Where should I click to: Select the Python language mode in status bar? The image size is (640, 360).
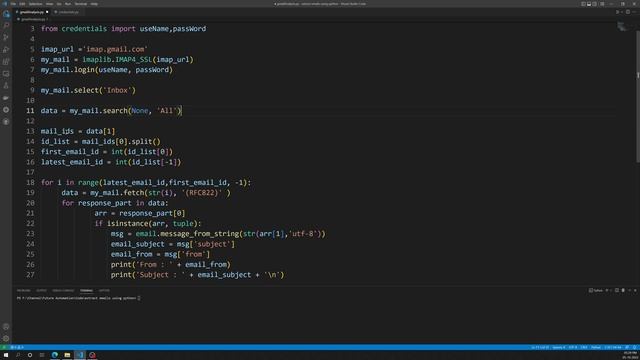coord(596,347)
